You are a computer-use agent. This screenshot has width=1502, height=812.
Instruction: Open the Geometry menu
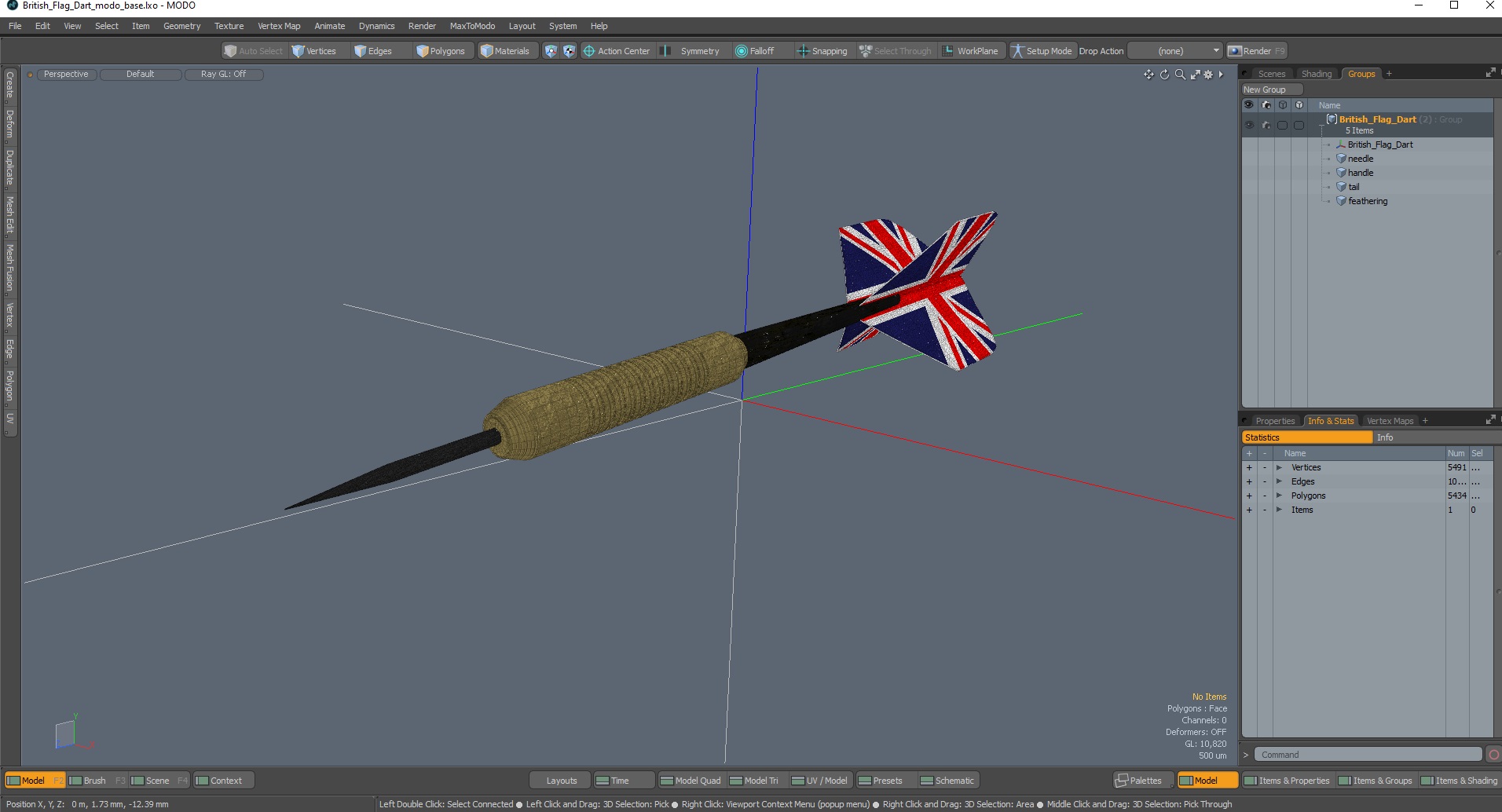pyautogui.click(x=181, y=26)
